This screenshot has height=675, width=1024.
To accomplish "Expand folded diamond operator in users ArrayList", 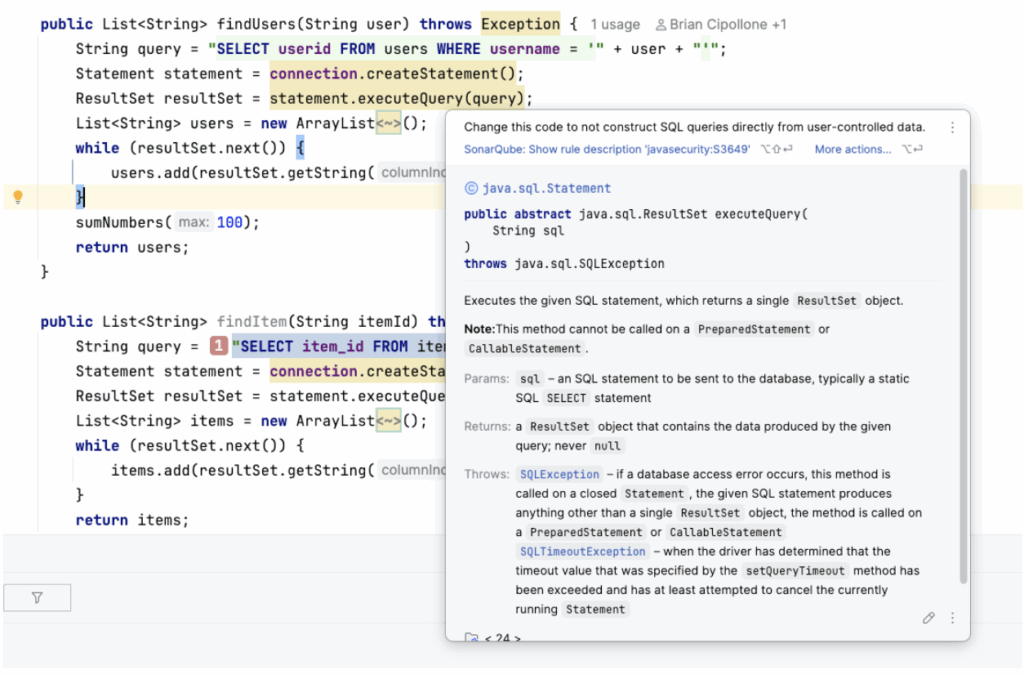I will point(387,123).
